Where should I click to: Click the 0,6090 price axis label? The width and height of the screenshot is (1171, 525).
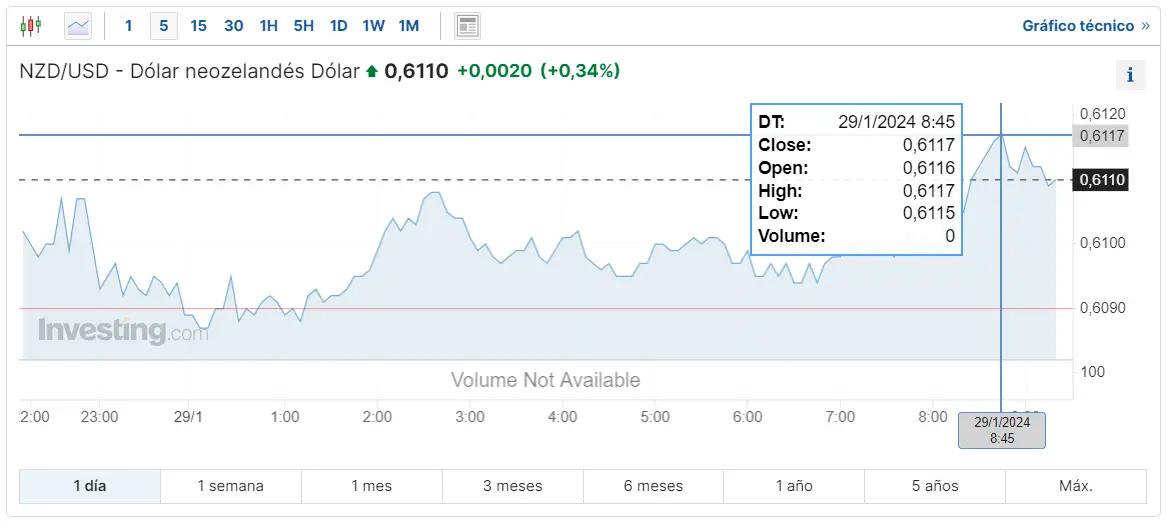pyautogui.click(x=1103, y=308)
